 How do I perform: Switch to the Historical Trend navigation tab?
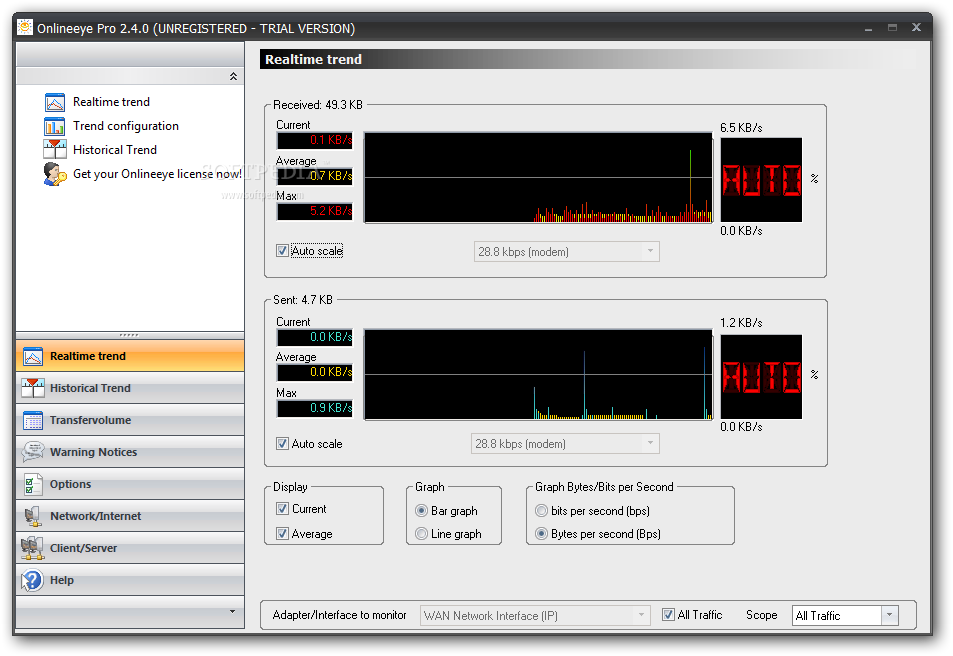(130, 388)
